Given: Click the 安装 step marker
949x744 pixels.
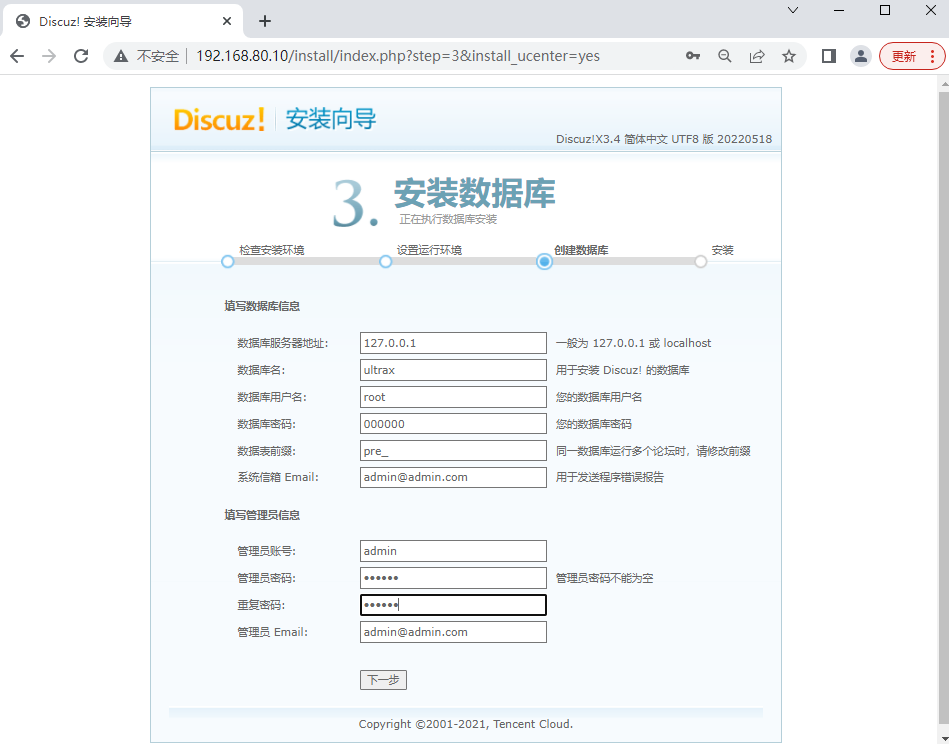Looking at the screenshot, I should (x=700, y=262).
